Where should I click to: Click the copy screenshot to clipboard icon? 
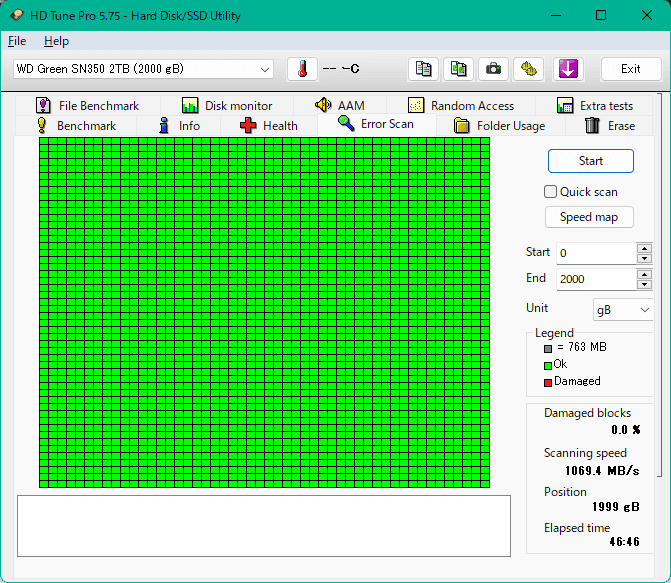tap(458, 69)
